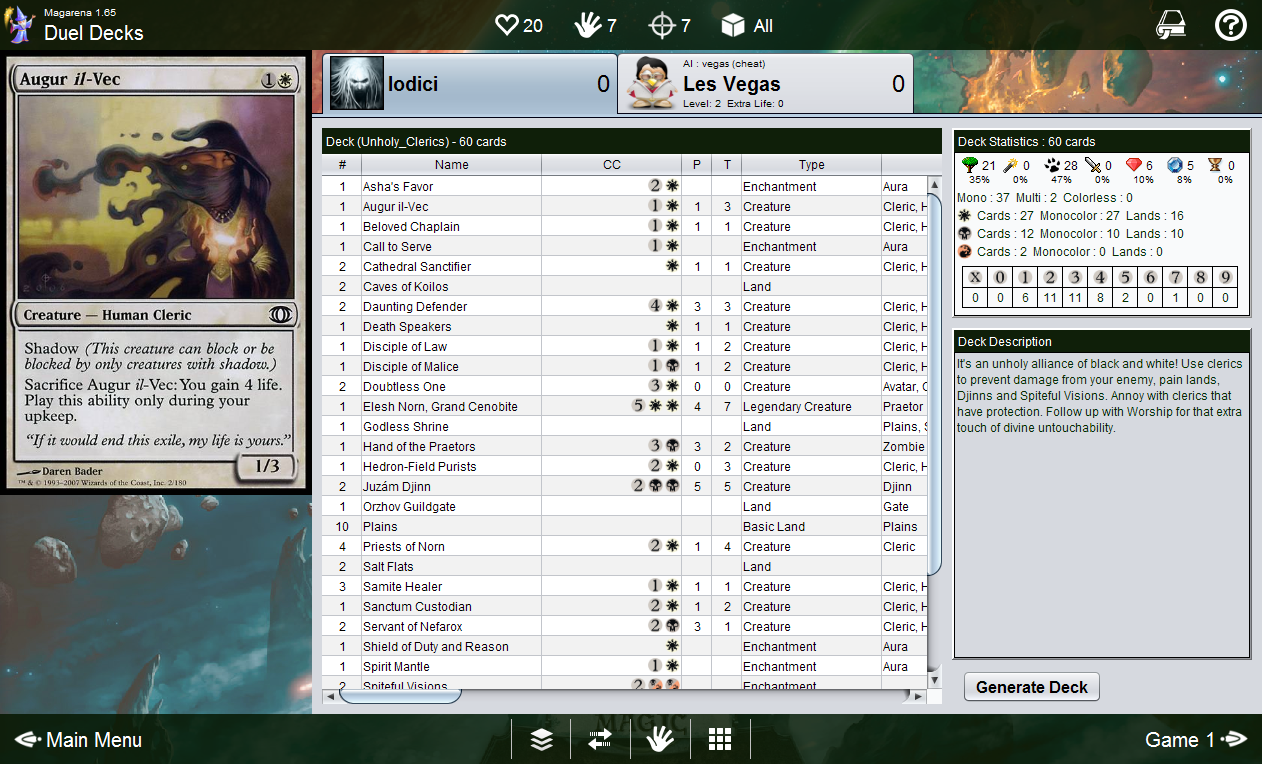Click the blue orb icon in statistics
1262x764 pixels.
pos(1174,165)
